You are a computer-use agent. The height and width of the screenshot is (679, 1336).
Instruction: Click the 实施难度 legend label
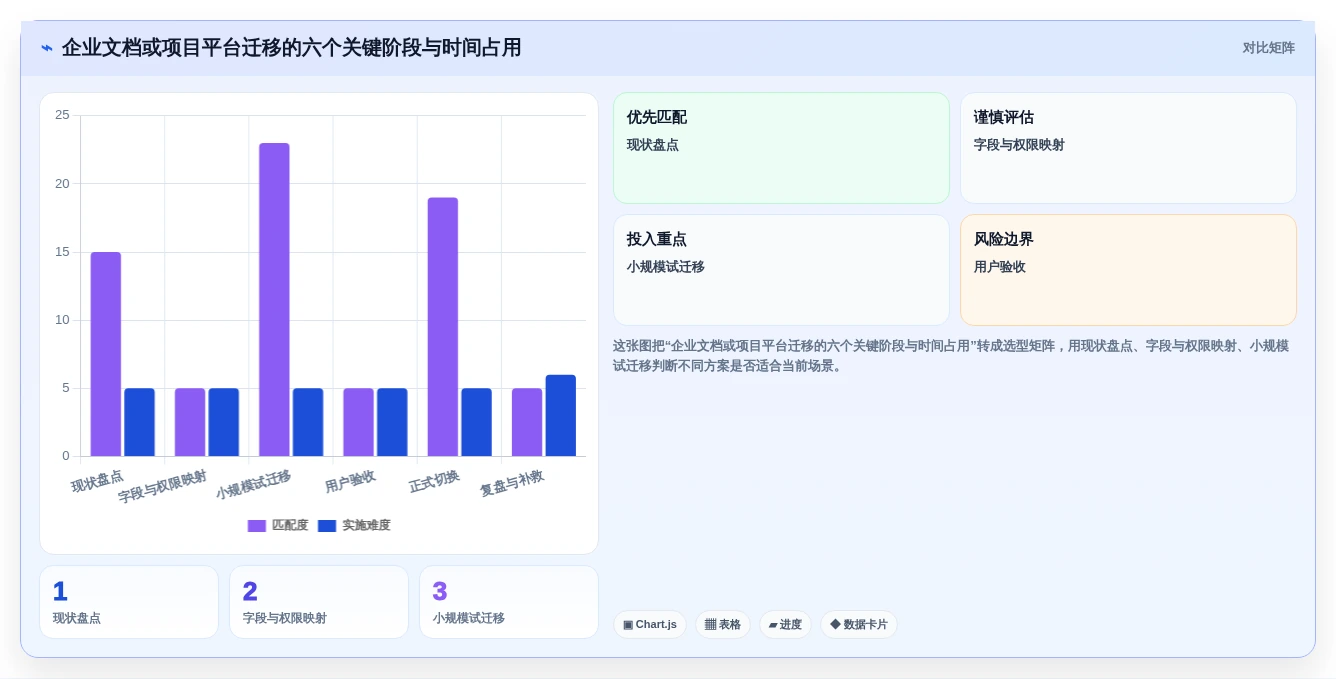366,526
